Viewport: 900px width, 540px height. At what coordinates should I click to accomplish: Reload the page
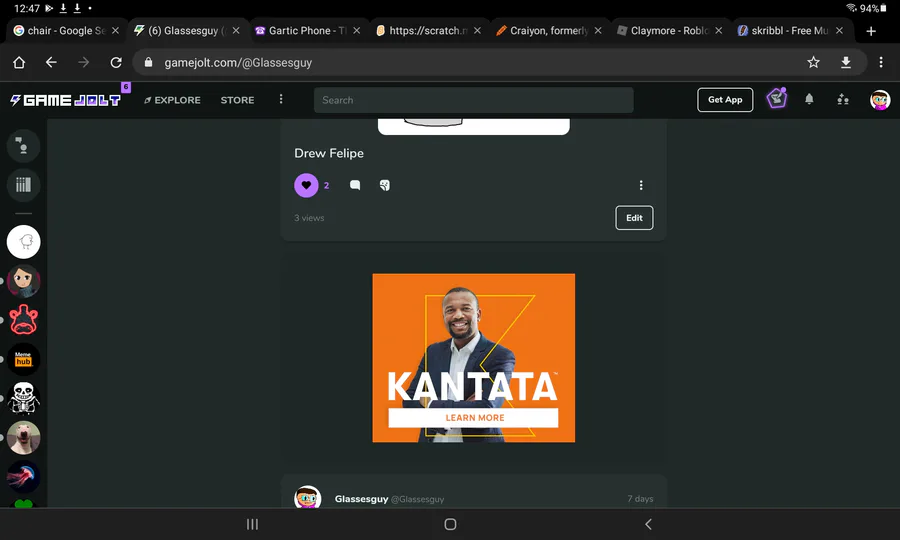pos(116,62)
